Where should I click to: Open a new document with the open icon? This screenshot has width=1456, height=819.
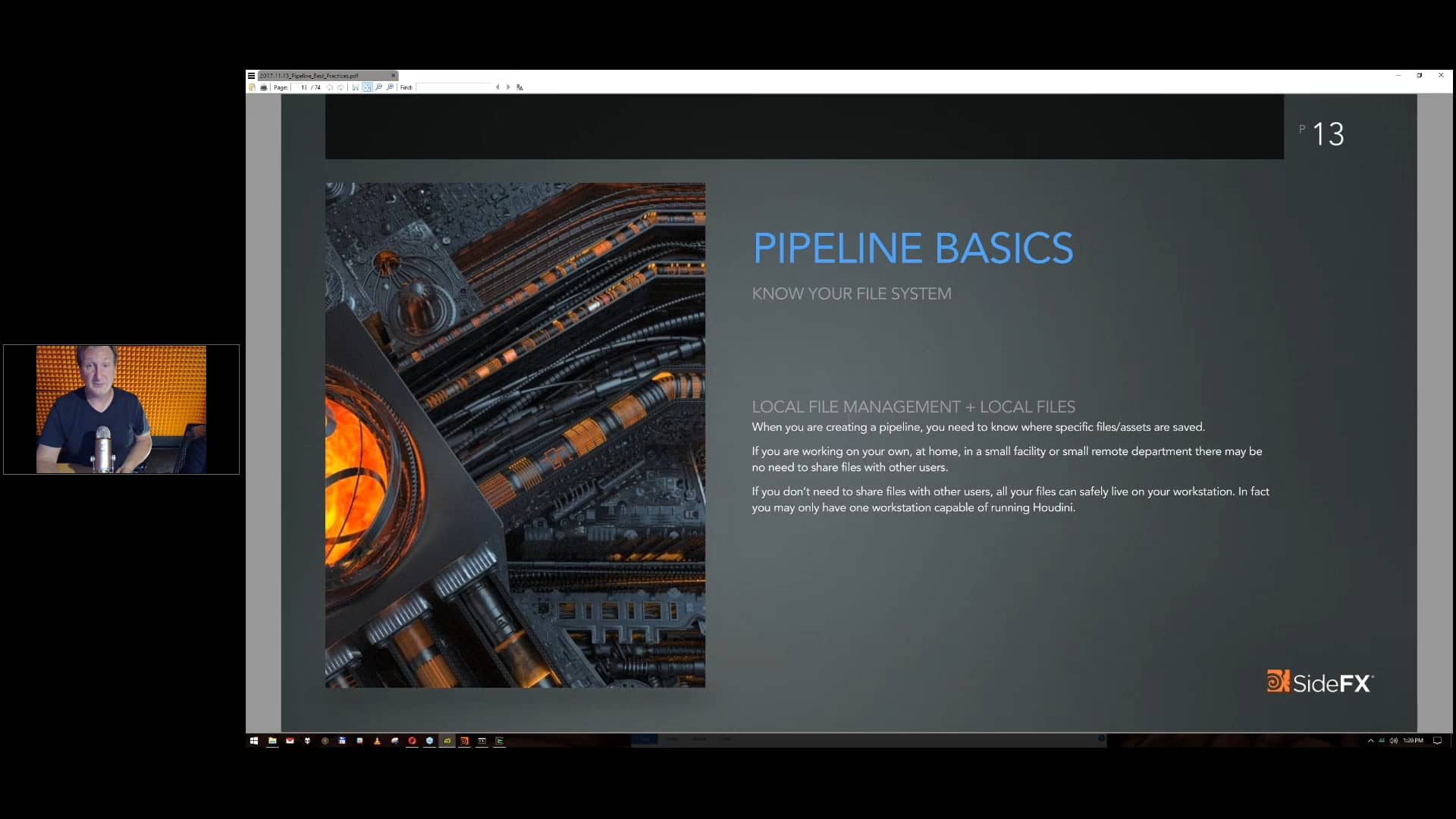(253, 87)
